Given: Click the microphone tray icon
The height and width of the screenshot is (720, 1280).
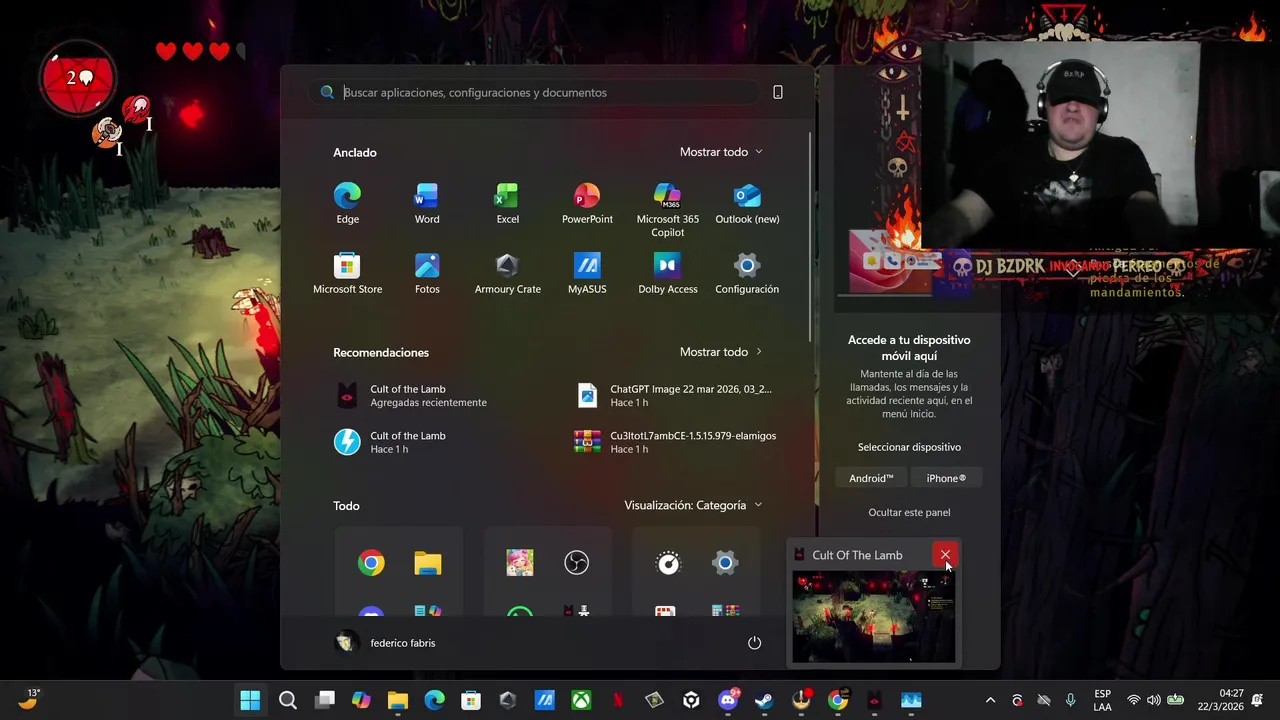Looking at the screenshot, I should (1071, 700).
